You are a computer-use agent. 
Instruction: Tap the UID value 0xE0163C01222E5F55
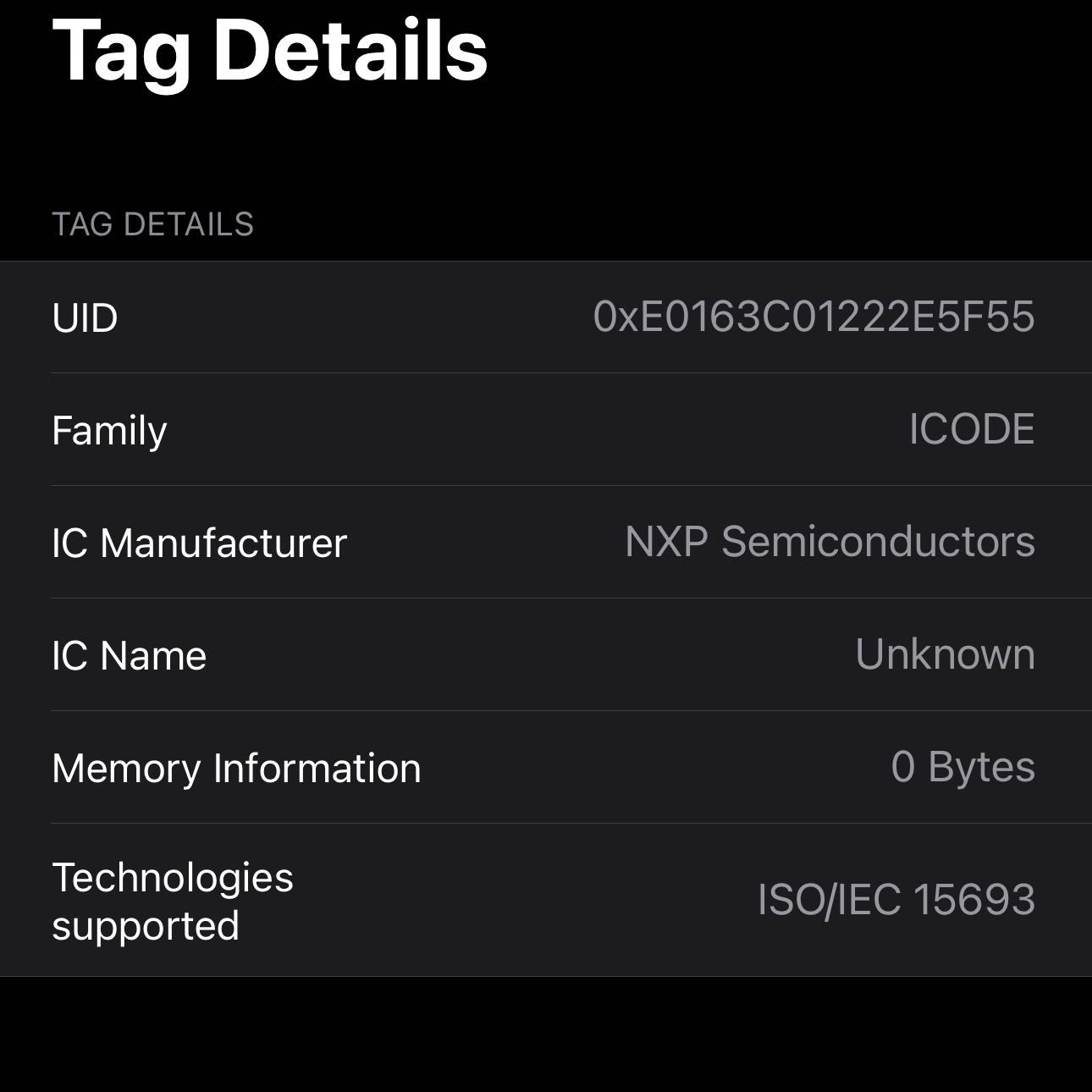pyautogui.click(x=813, y=317)
